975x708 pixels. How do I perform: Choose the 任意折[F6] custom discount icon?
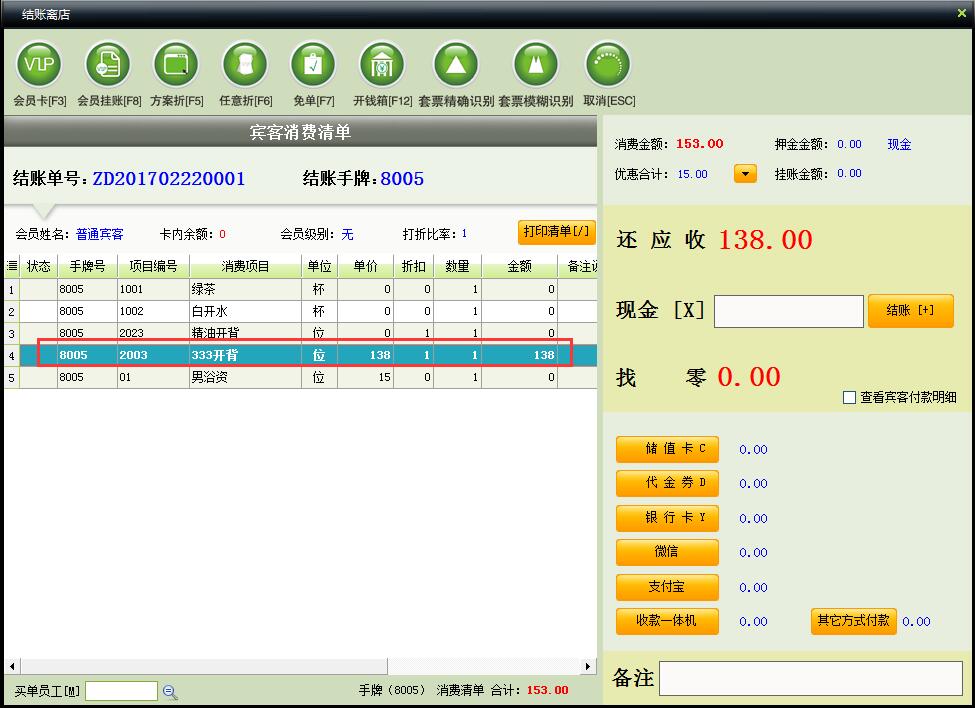pos(245,64)
